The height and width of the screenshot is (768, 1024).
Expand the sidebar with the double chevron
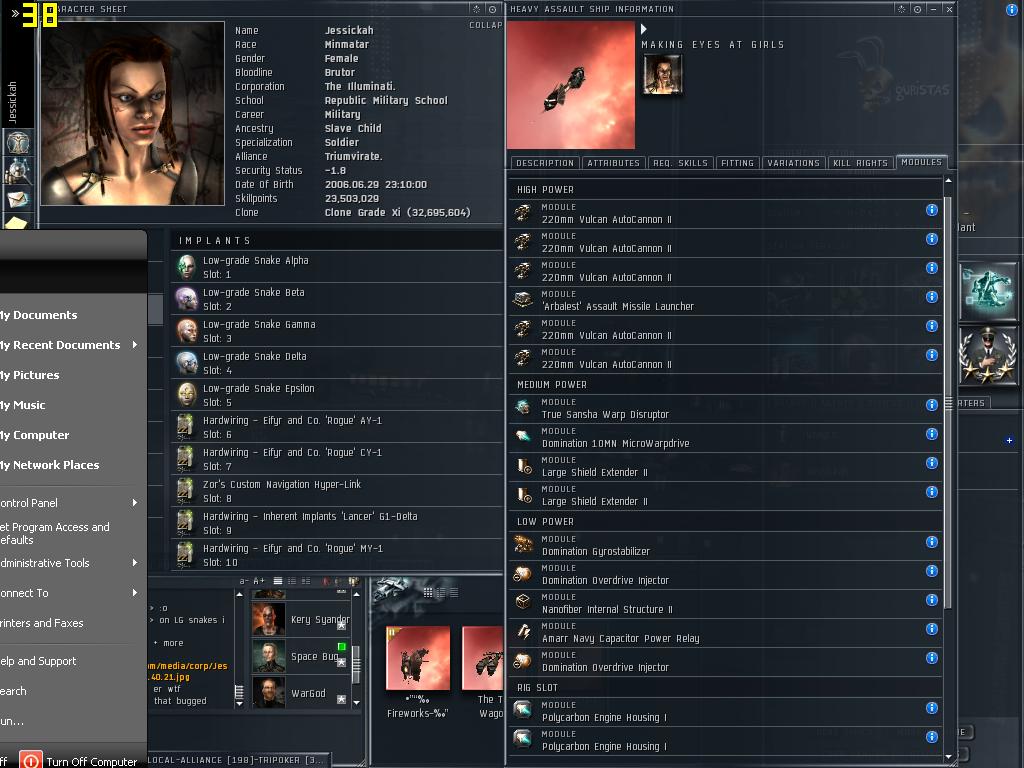pos(15,13)
